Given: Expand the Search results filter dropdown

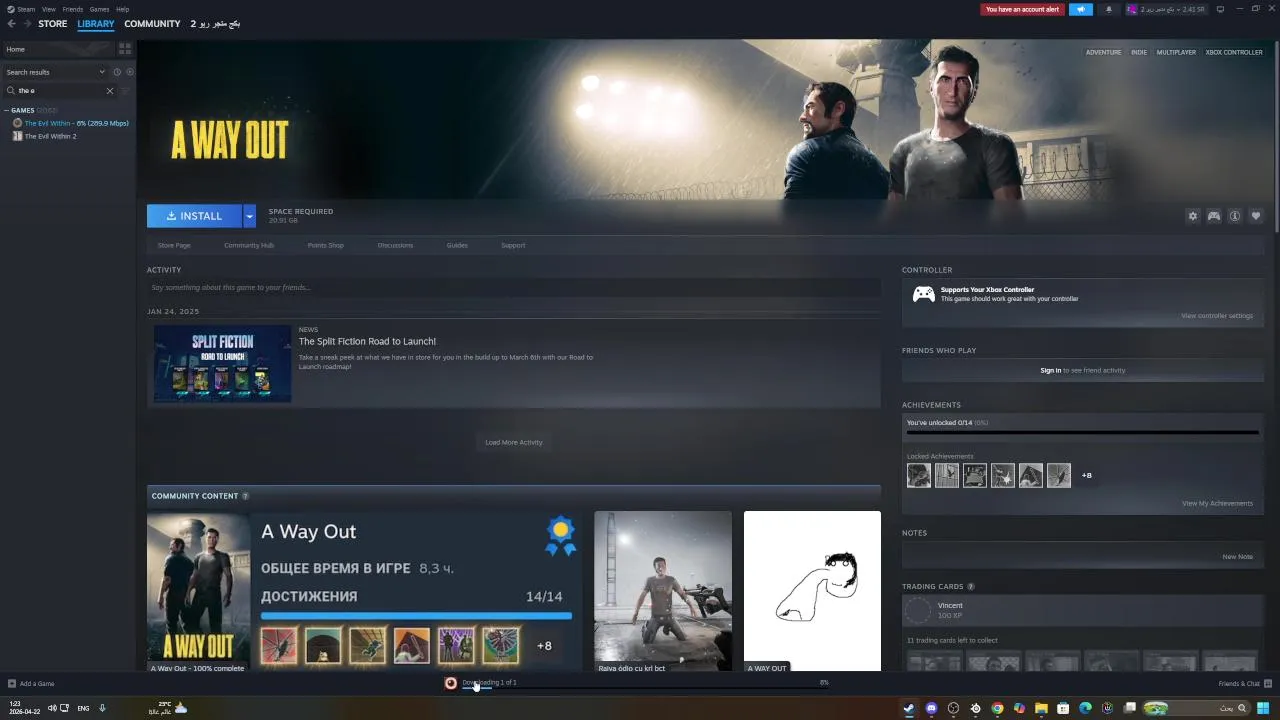Looking at the screenshot, I should click(55, 72).
